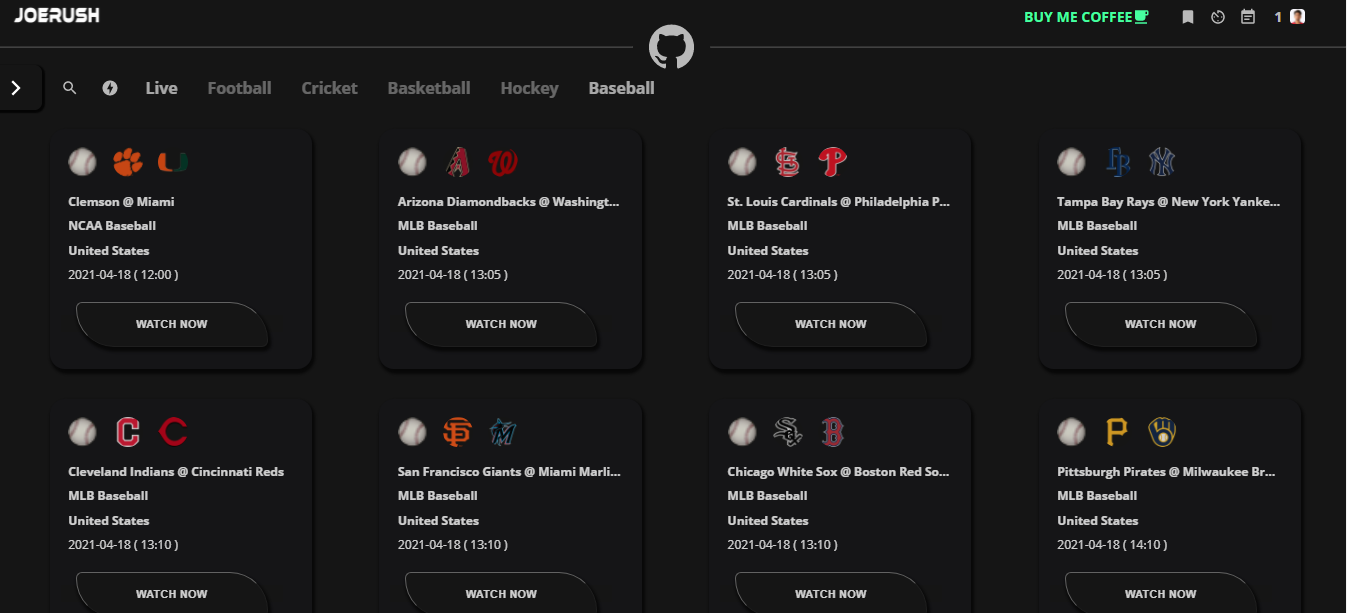
Task: Watch Now for Pittsburgh Pirates game
Action: (1160, 594)
